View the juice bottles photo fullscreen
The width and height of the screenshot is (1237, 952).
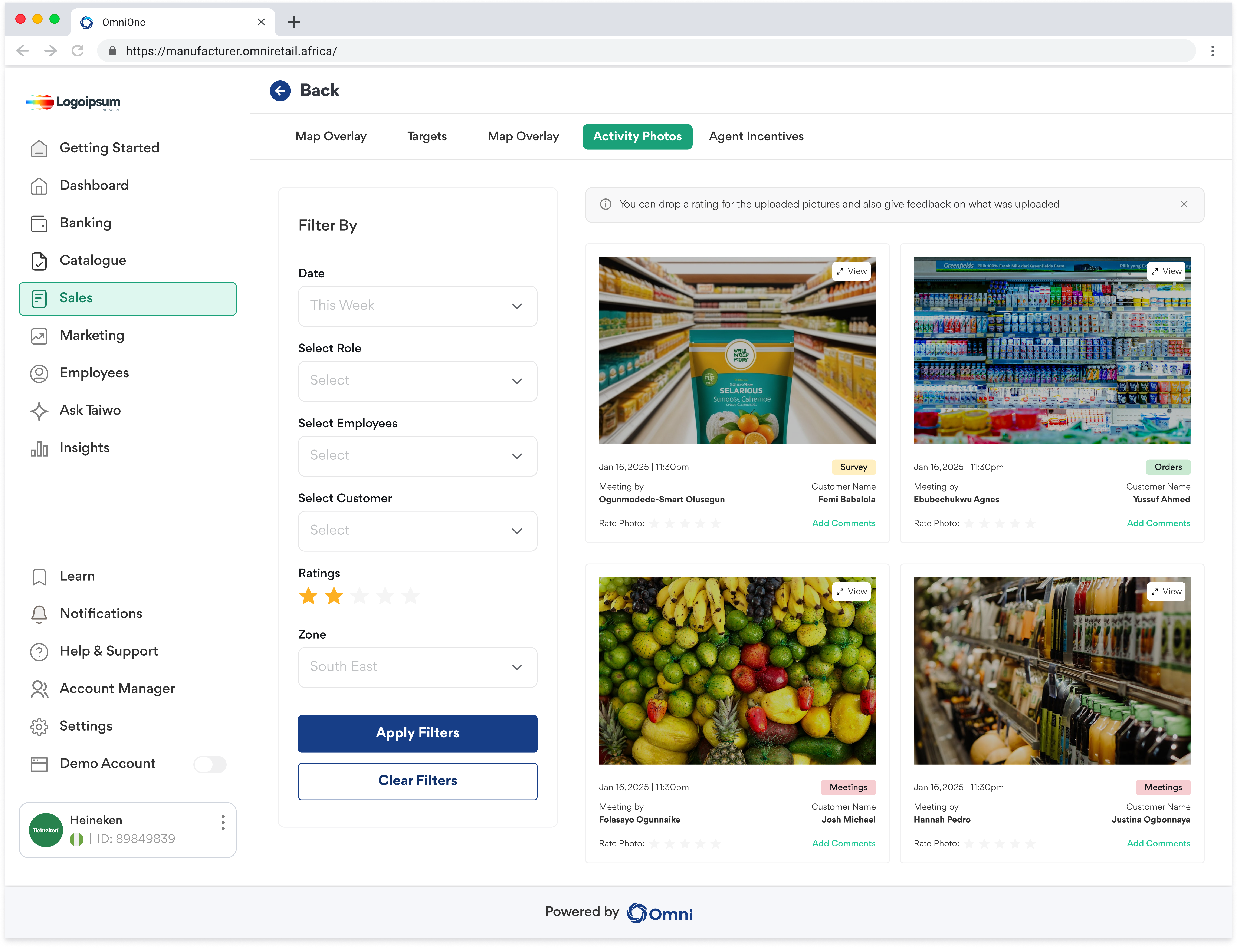click(1167, 592)
